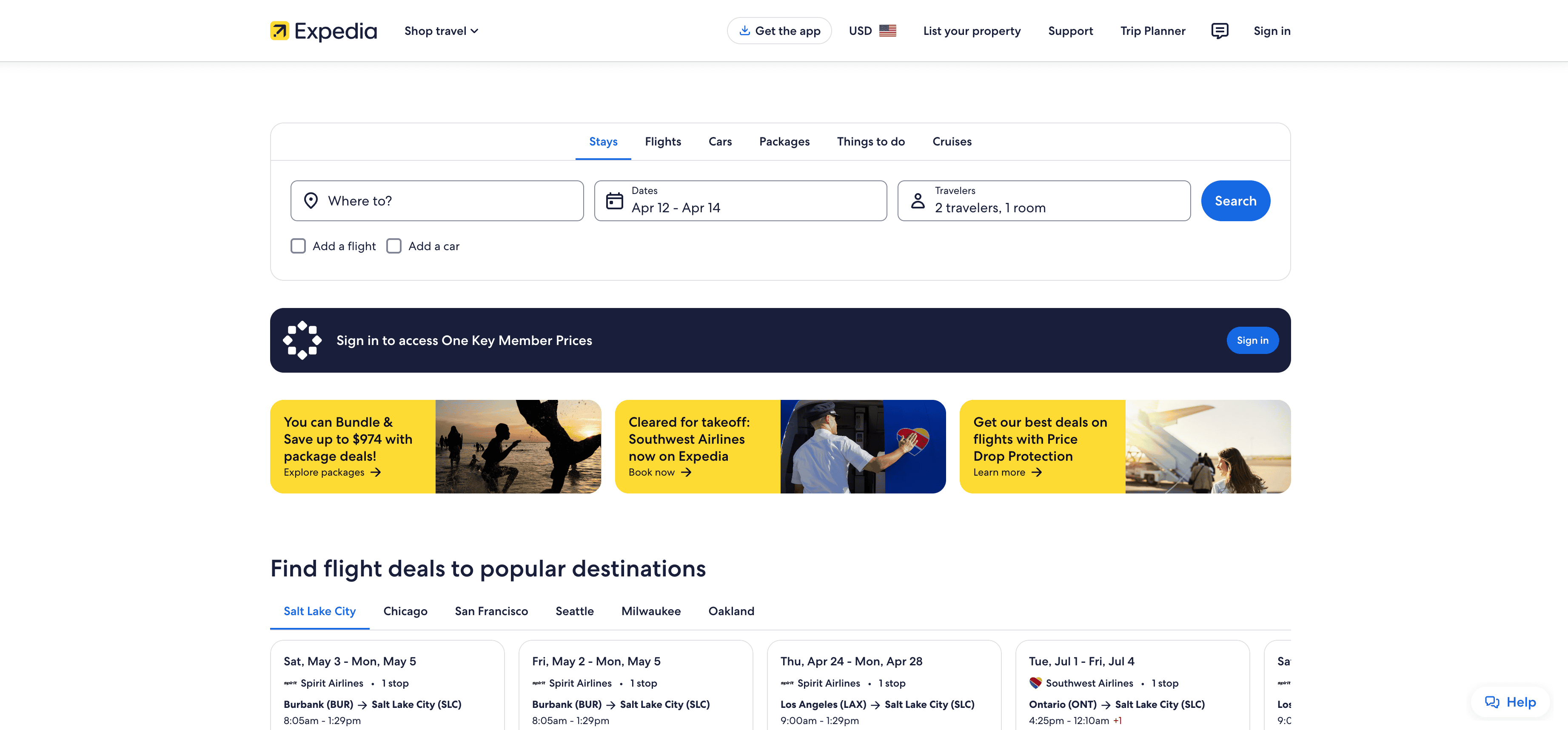Select the Milwaukee destination tab
The width and height of the screenshot is (1568, 730).
coord(651,610)
